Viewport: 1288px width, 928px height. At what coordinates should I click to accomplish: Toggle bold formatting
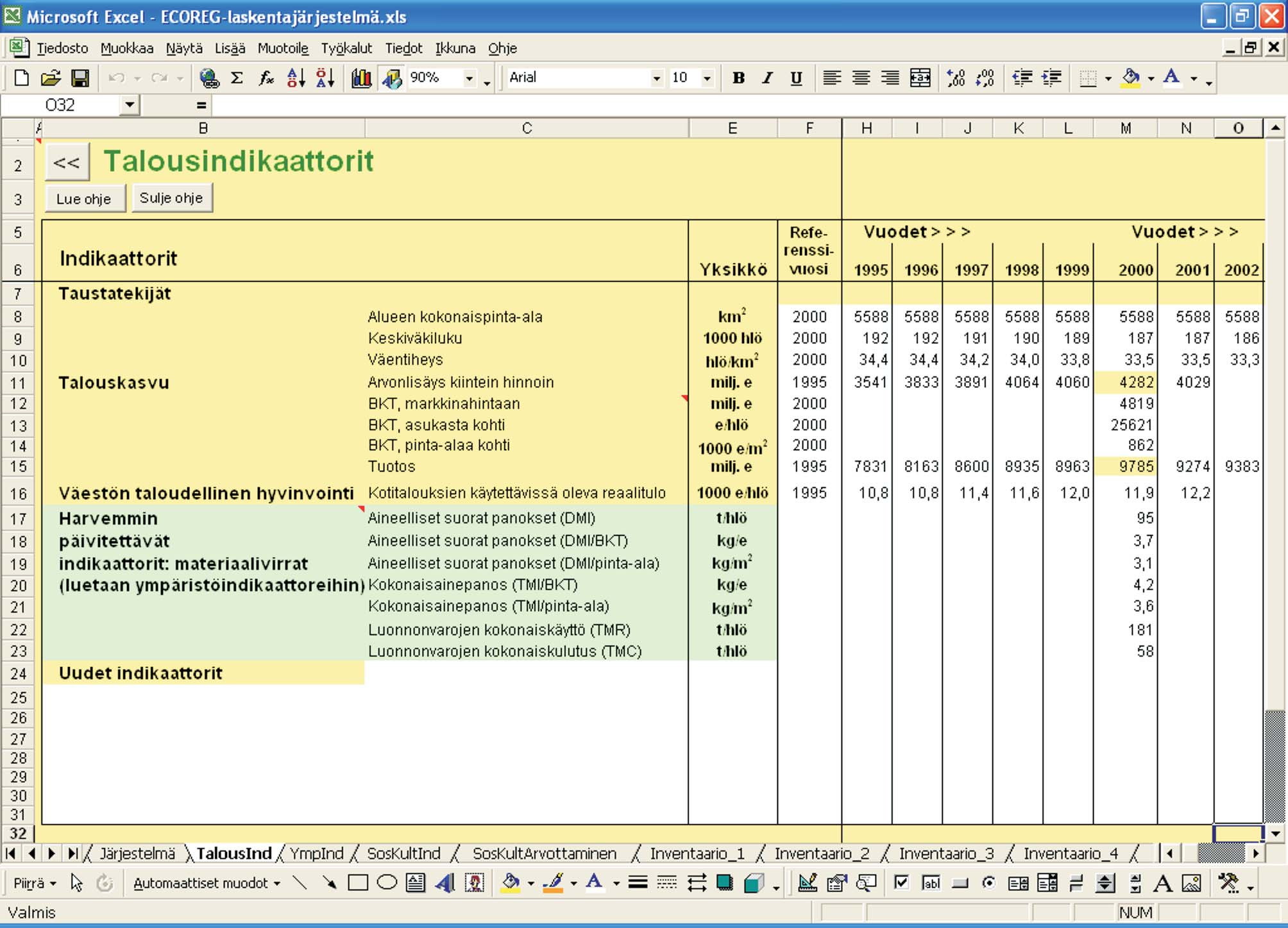pos(738,78)
